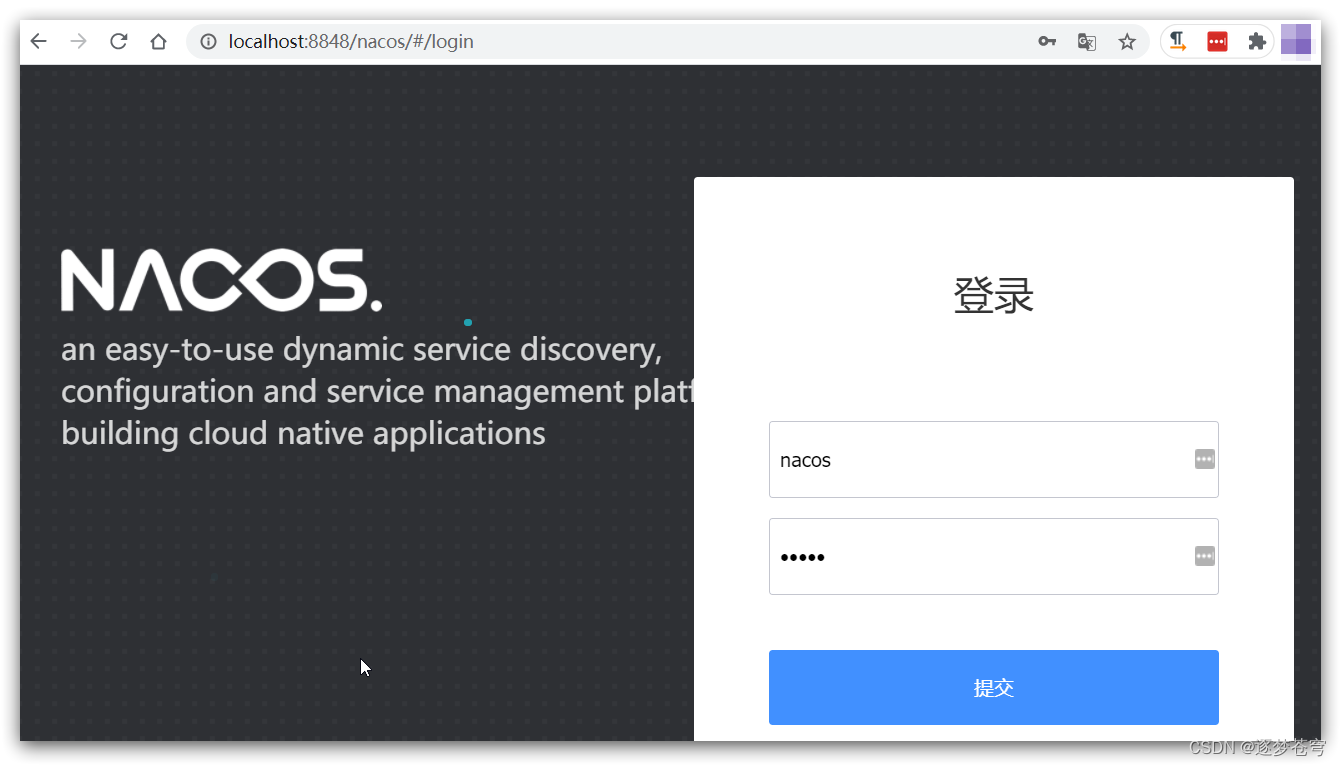Open the LastPass fill icon on username field
Viewport: 1341px width, 766px height.
[x=1204, y=459]
